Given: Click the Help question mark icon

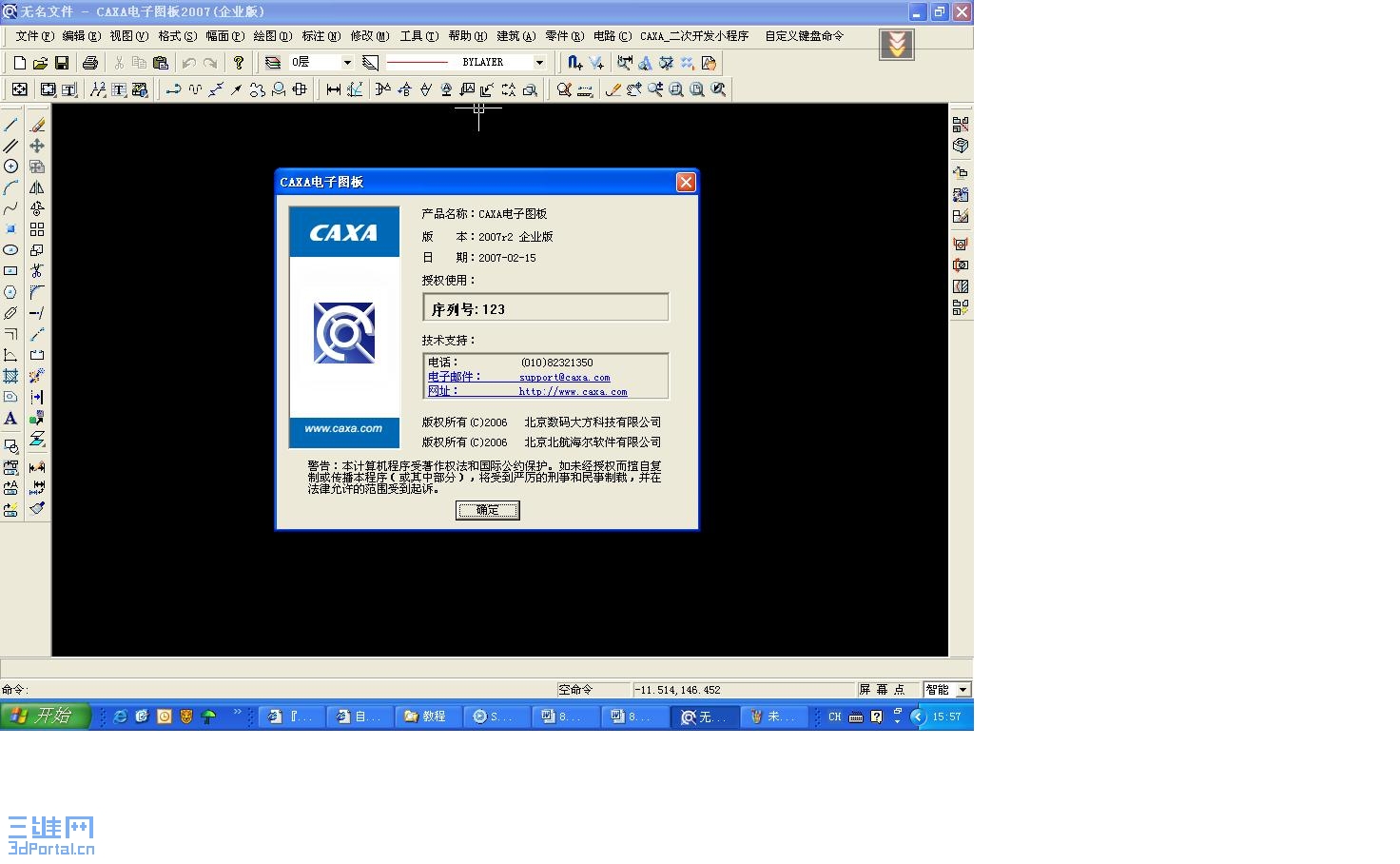Looking at the screenshot, I should [x=239, y=63].
